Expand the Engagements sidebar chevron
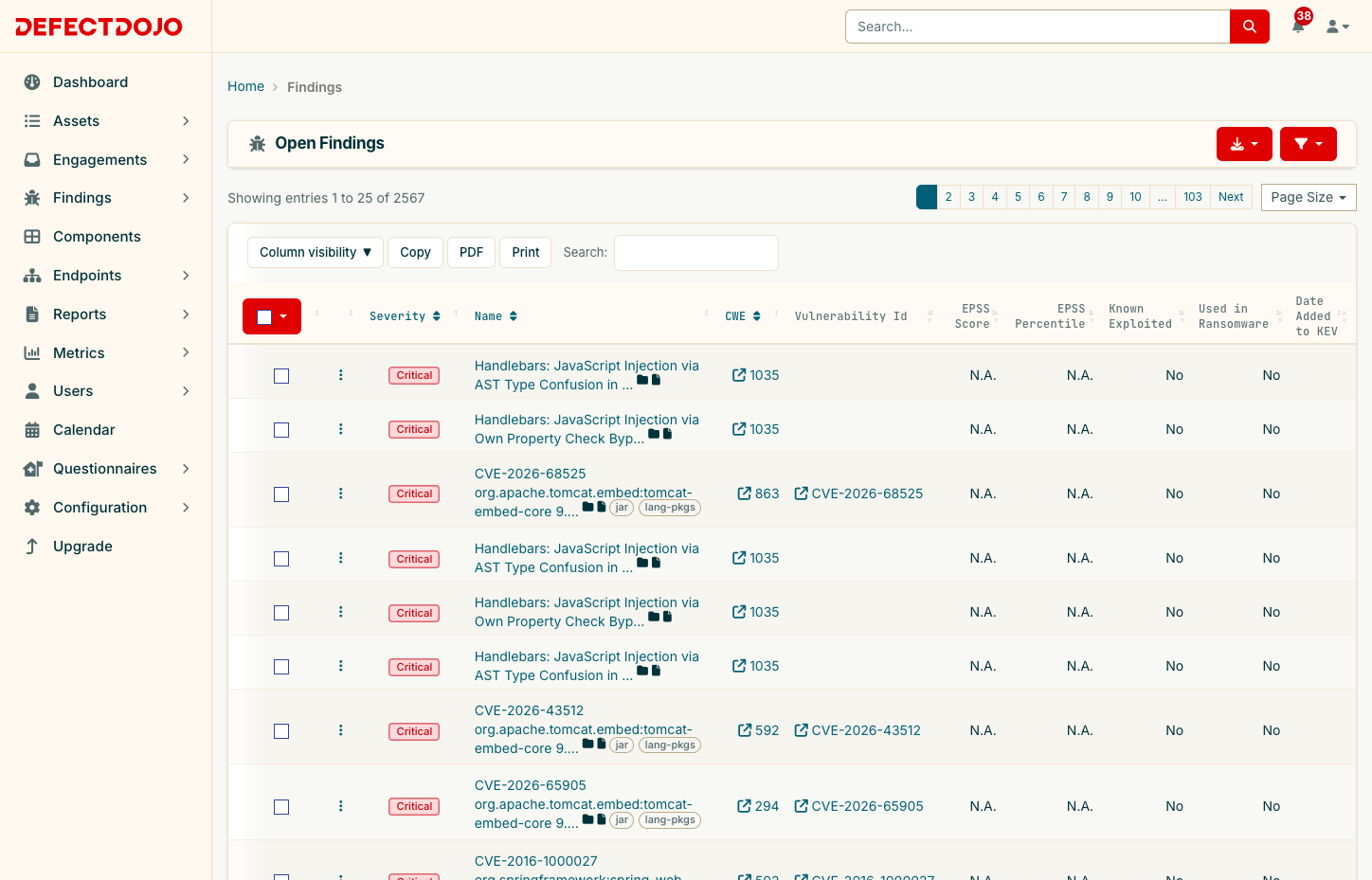This screenshot has height=880, width=1372. coord(186,160)
